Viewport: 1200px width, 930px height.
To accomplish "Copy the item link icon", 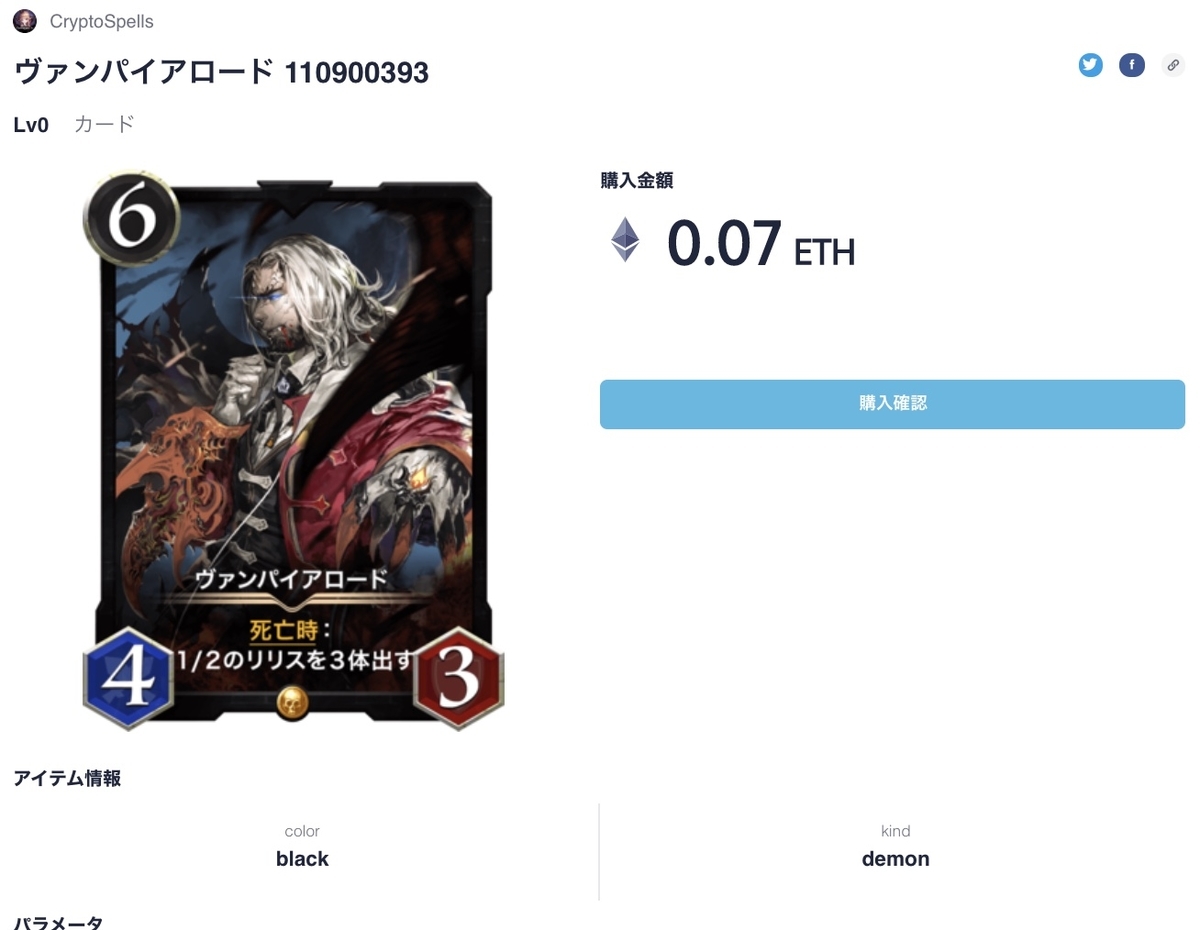I will (1173, 66).
